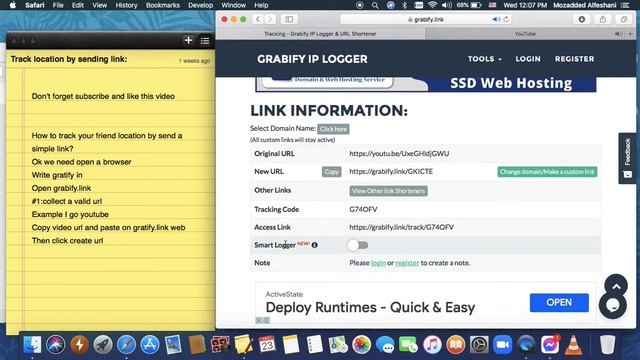Toggle the Smart Logger switch
This screenshot has width=640, height=360.
pyautogui.click(x=358, y=245)
